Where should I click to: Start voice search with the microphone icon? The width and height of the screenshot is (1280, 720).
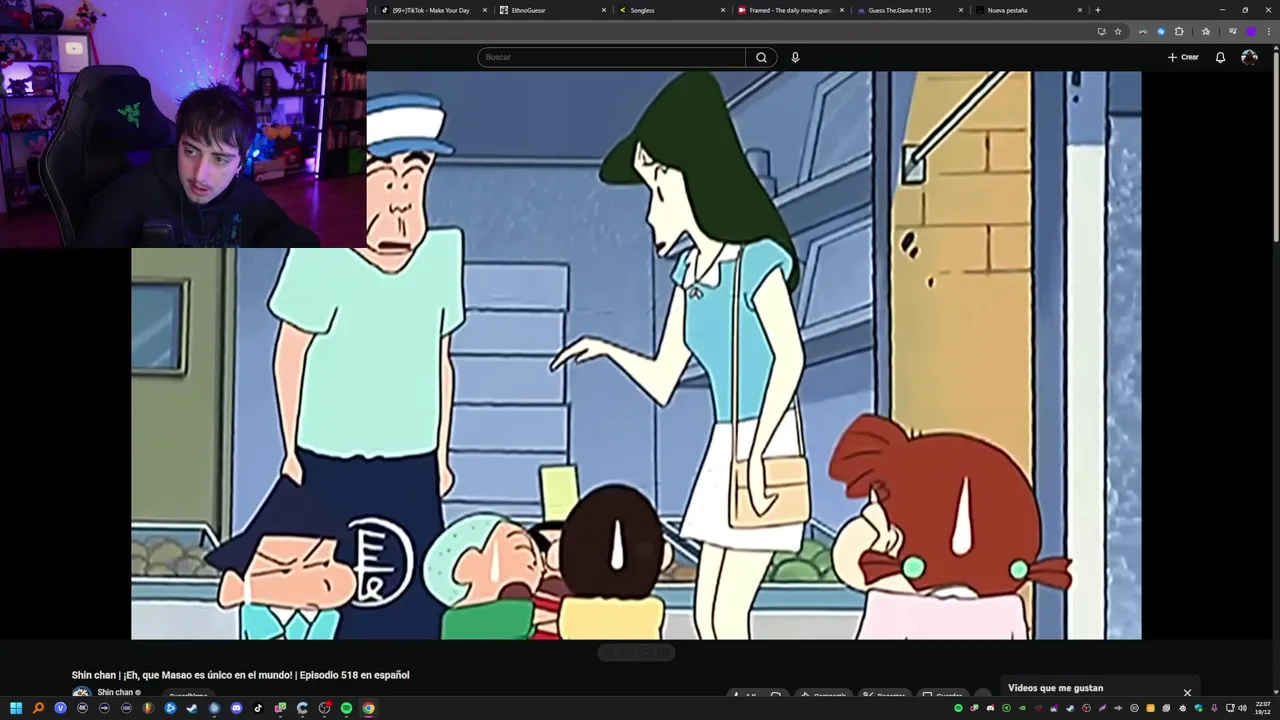click(795, 57)
